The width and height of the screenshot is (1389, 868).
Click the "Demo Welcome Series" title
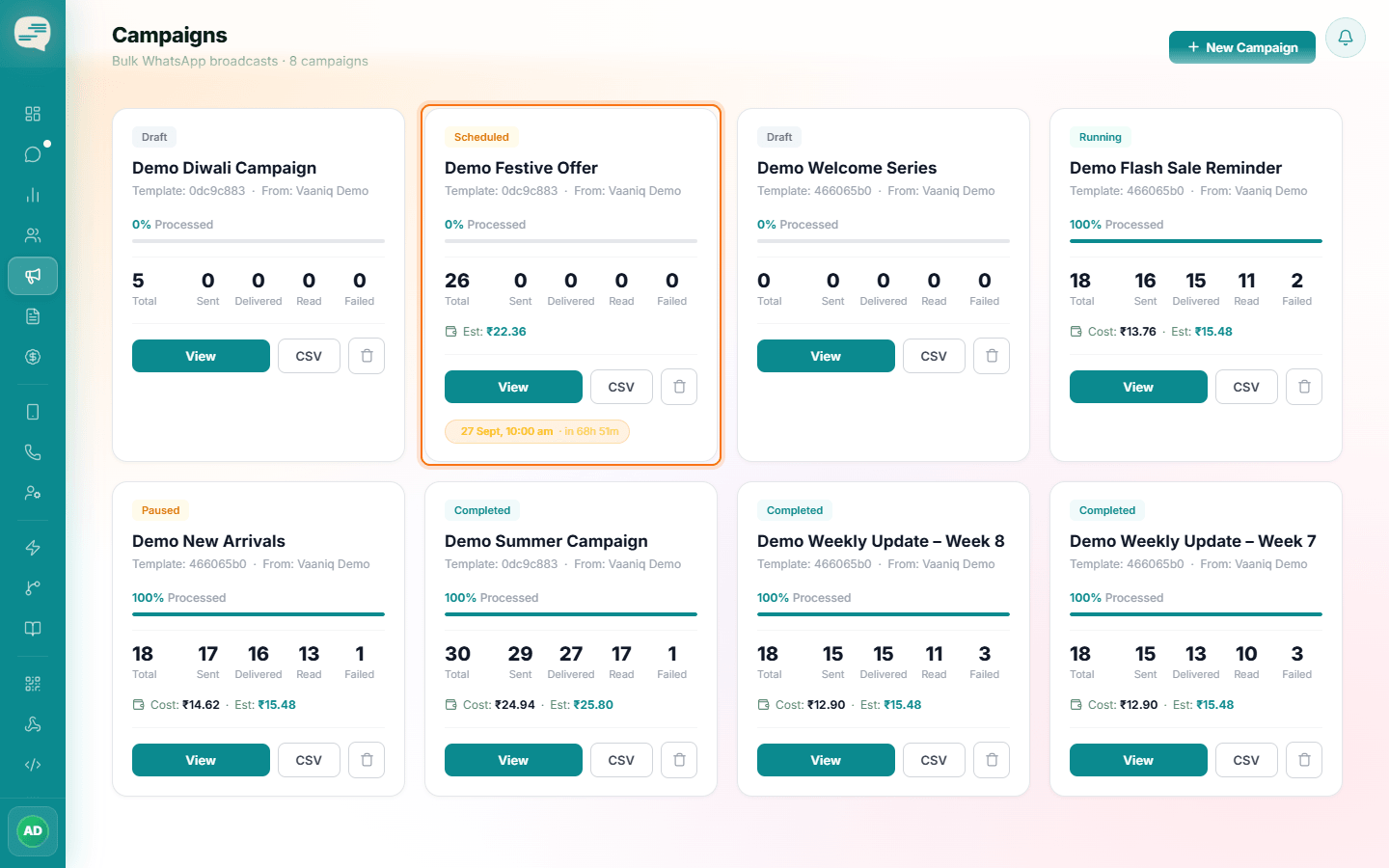[847, 168]
